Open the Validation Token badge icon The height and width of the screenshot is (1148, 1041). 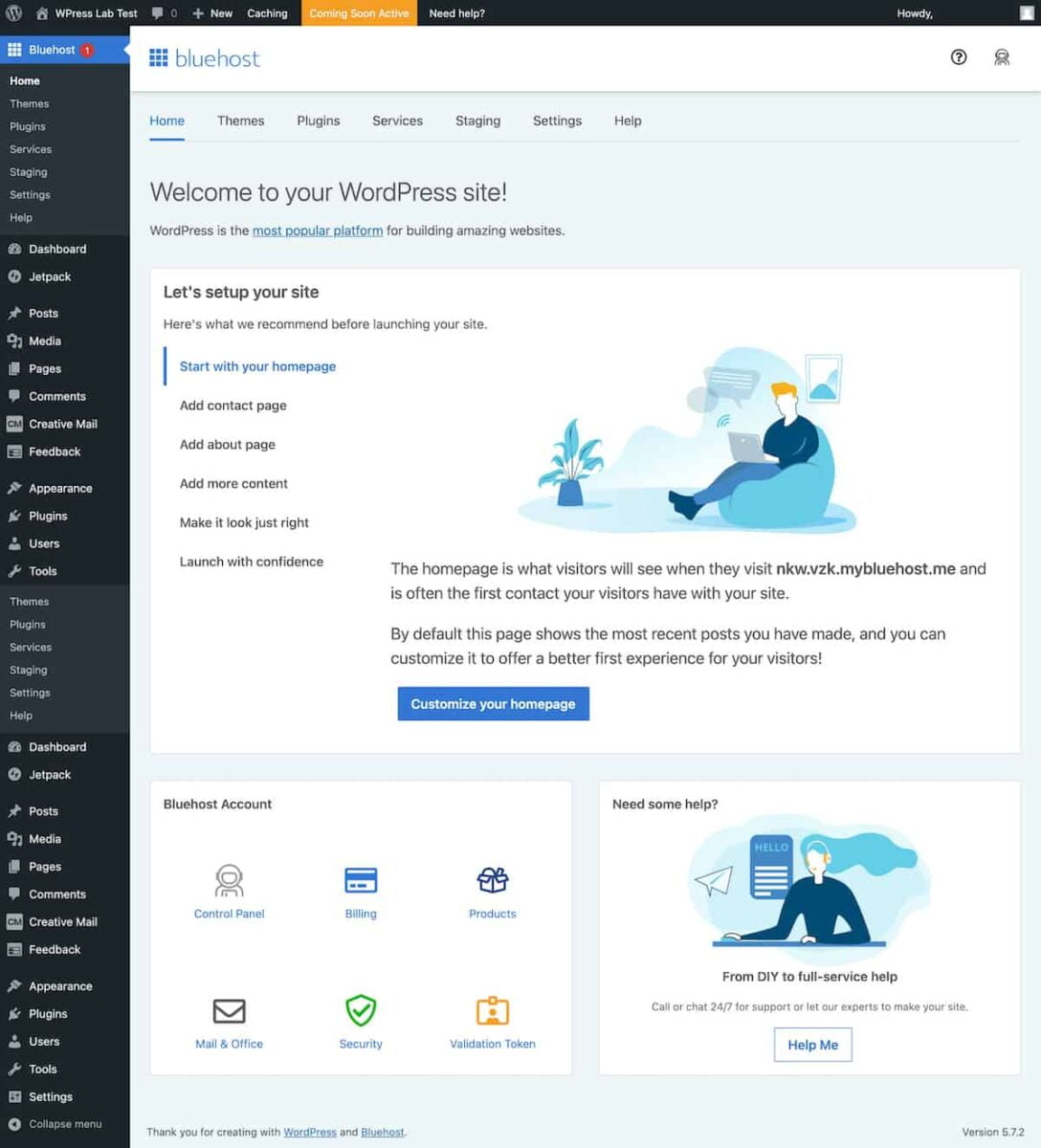click(492, 1010)
